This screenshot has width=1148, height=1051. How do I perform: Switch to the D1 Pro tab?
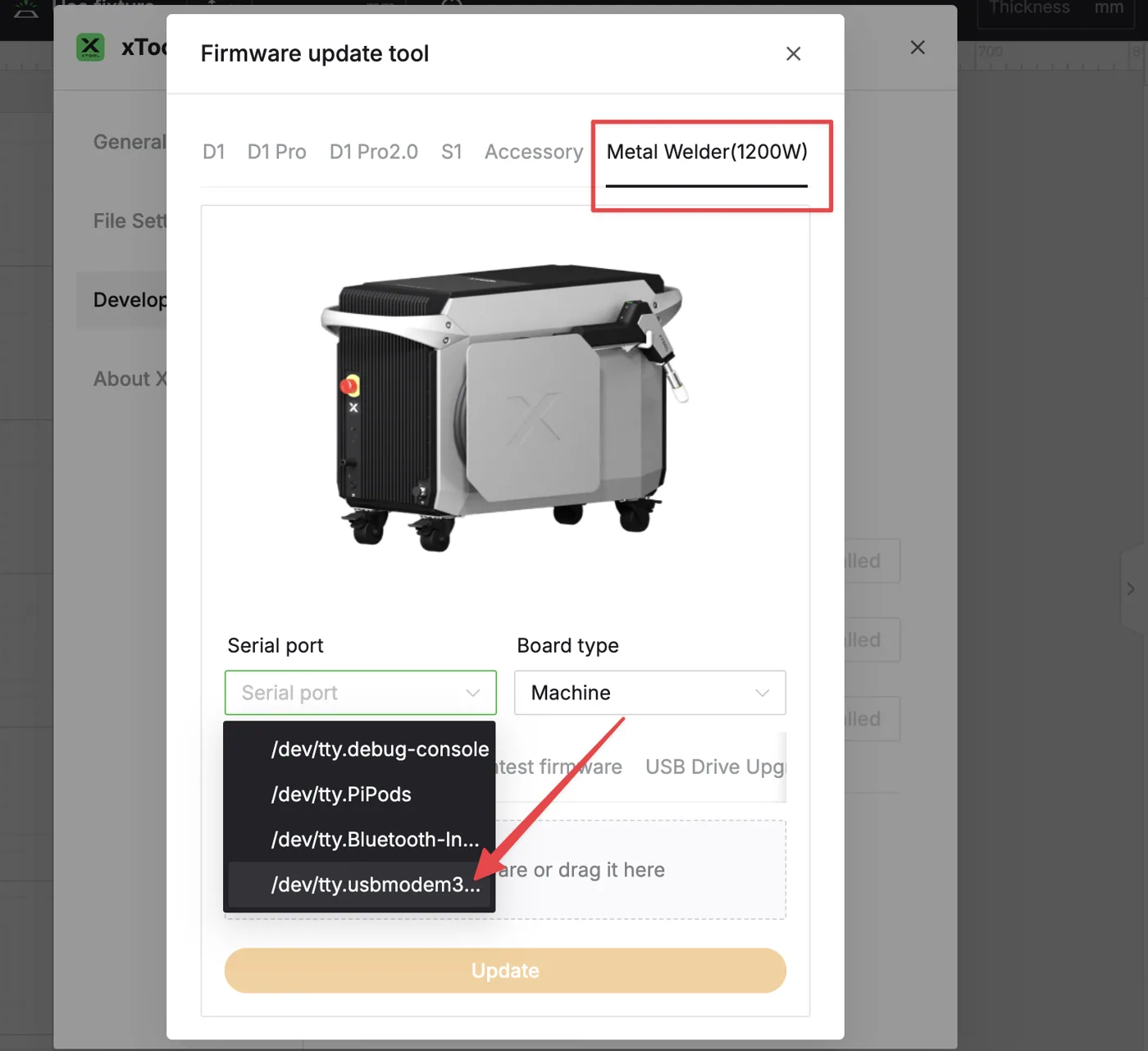(x=276, y=152)
